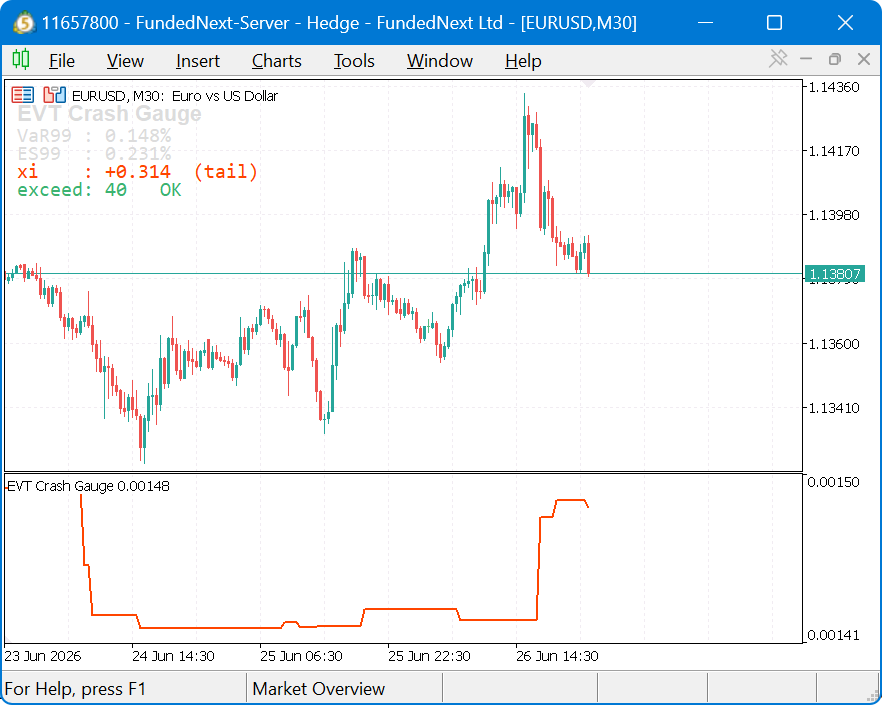Open the Help menu
Viewport: 882px width, 705px height.
click(x=523, y=61)
